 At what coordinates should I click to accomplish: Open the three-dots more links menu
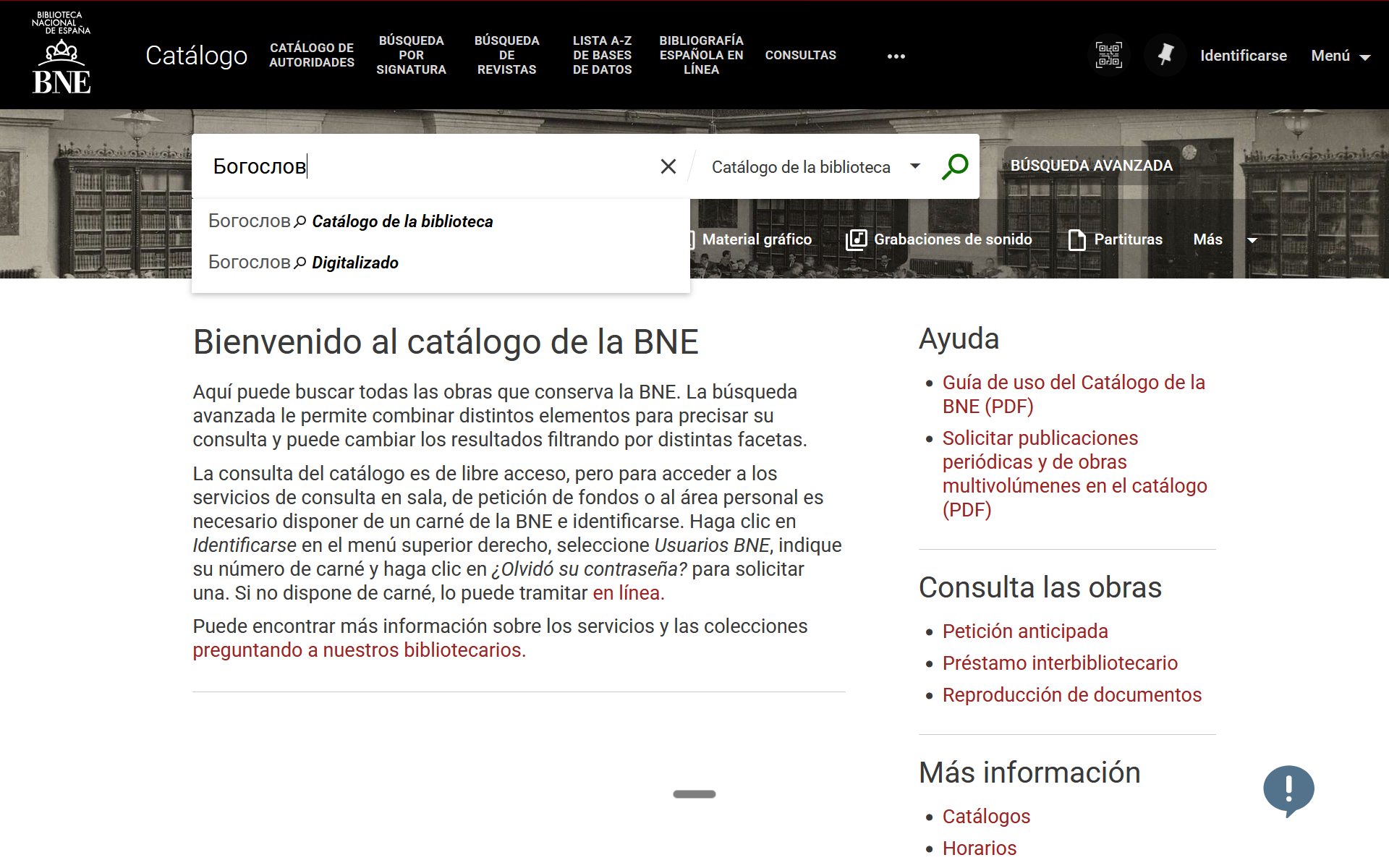coord(896,56)
